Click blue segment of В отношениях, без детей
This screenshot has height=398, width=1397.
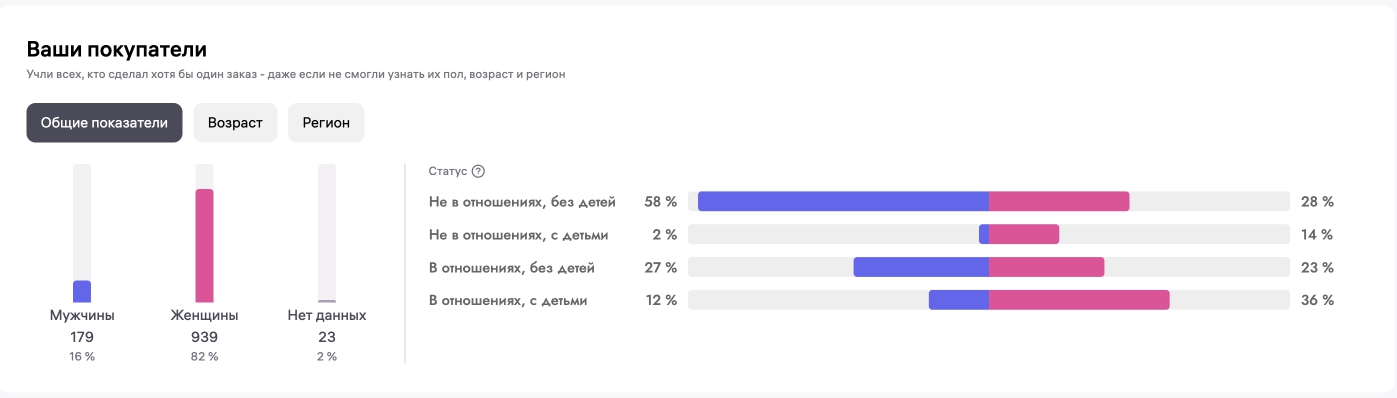coord(921,267)
